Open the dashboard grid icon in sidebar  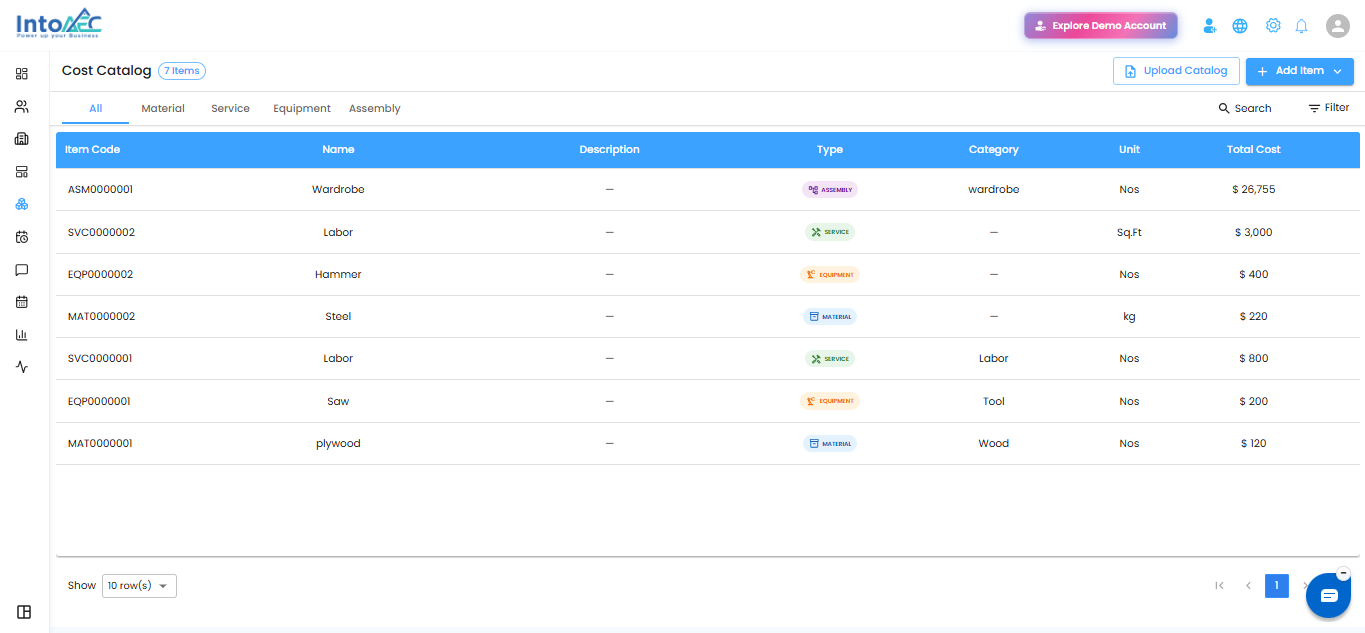22,74
